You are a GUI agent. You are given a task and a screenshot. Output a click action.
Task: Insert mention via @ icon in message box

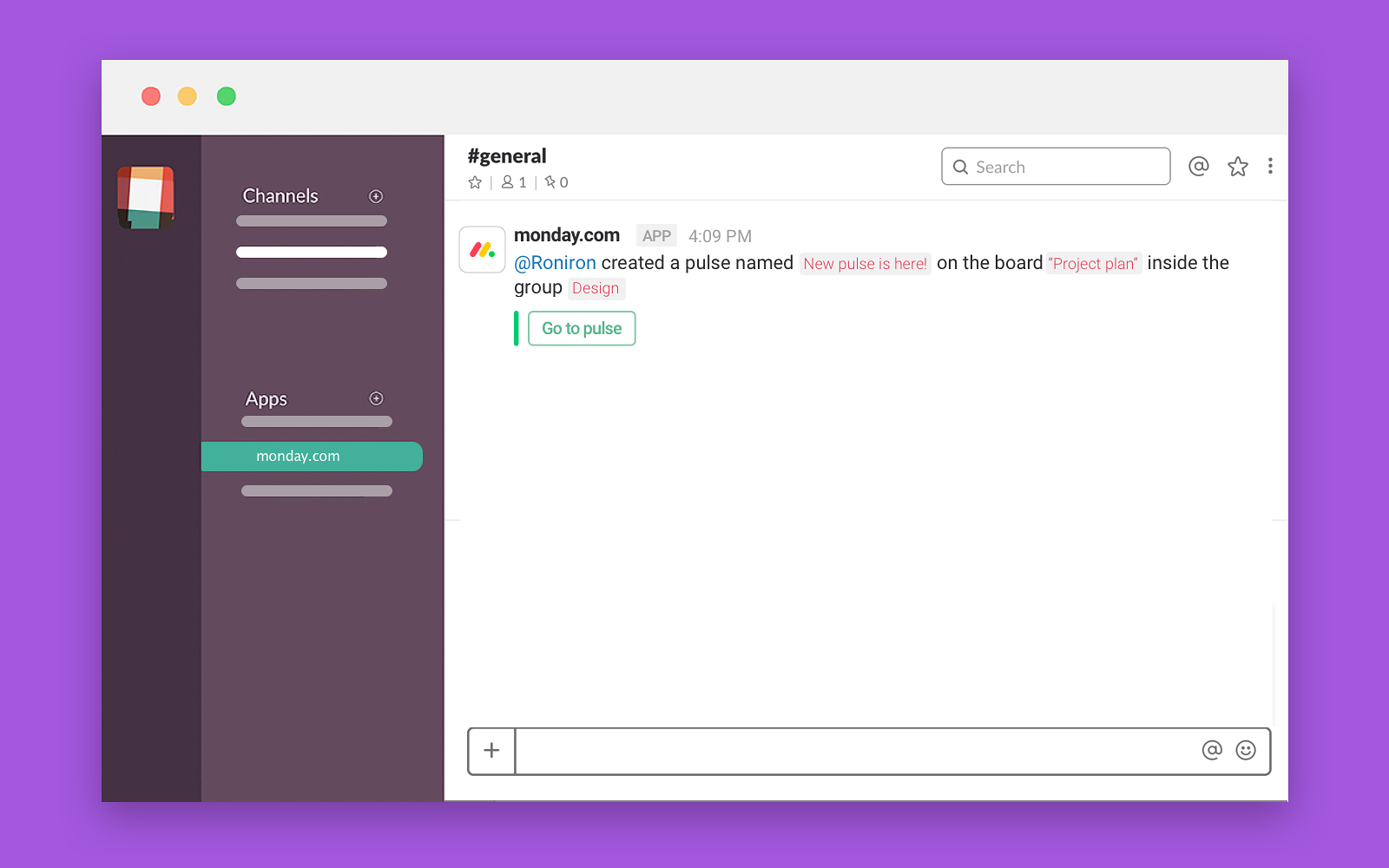[x=1212, y=750]
